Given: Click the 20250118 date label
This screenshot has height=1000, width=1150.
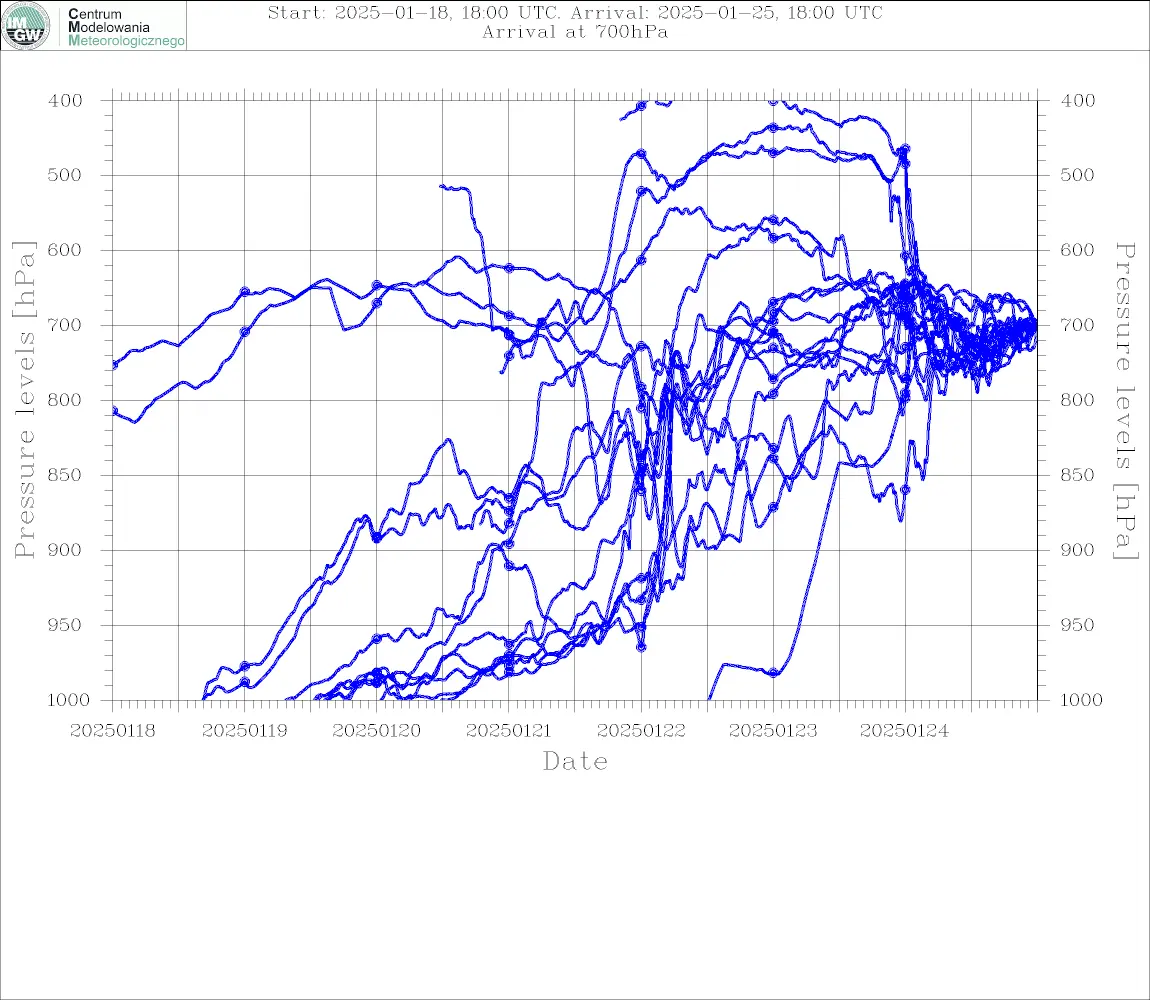Looking at the screenshot, I should click(112, 731).
